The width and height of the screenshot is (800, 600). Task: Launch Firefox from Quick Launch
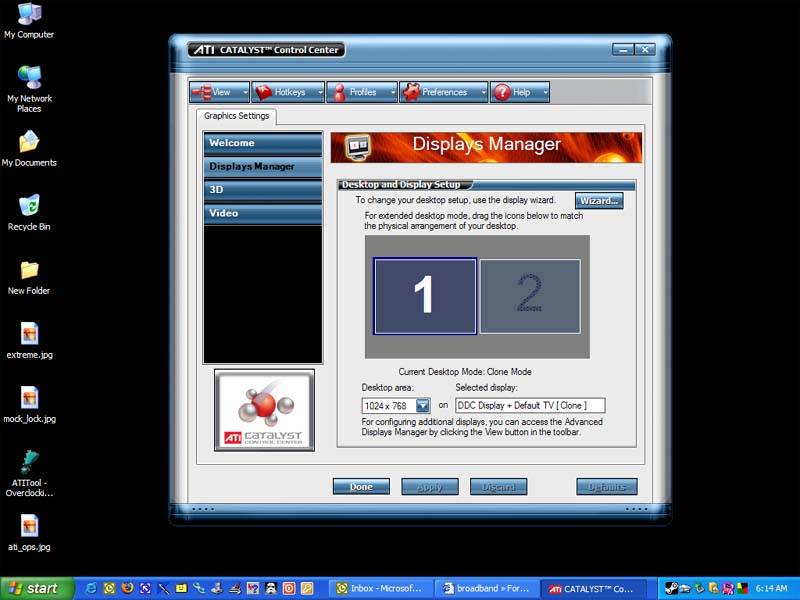click(127, 588)
